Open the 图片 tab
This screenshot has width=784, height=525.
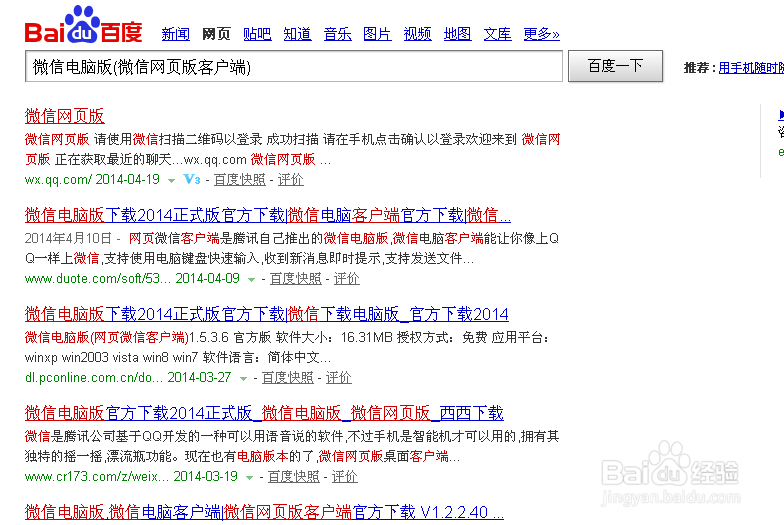[x=378, y=34]
